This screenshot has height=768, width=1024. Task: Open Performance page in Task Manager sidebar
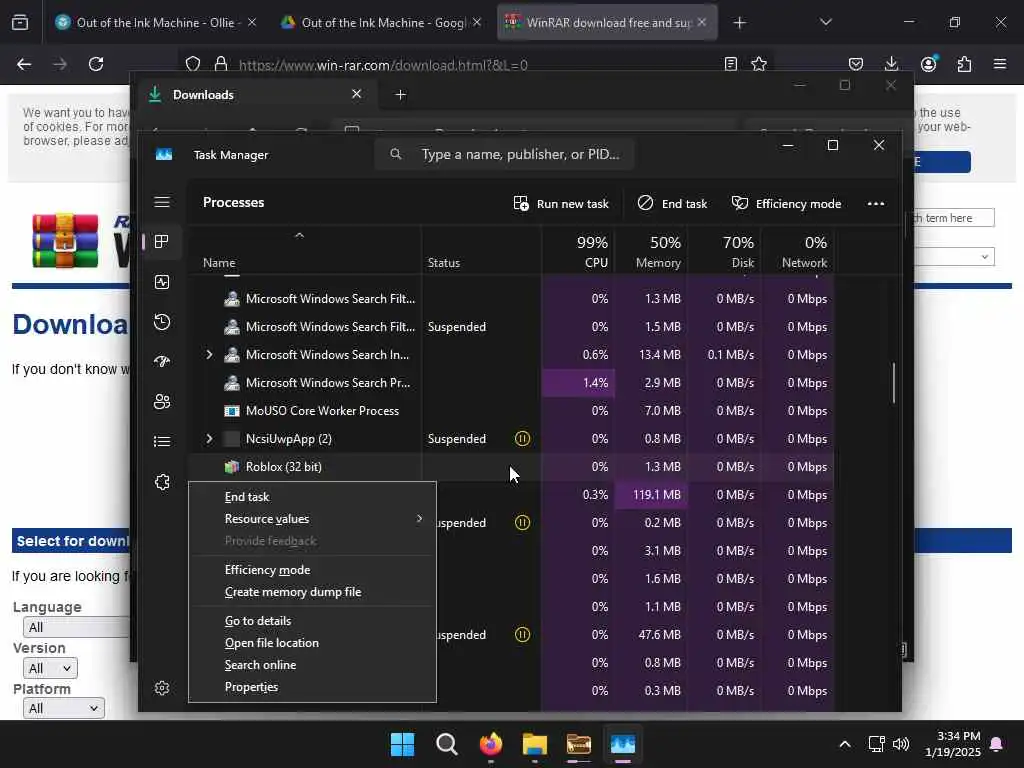pyautogui.click(x=162, y=282)
